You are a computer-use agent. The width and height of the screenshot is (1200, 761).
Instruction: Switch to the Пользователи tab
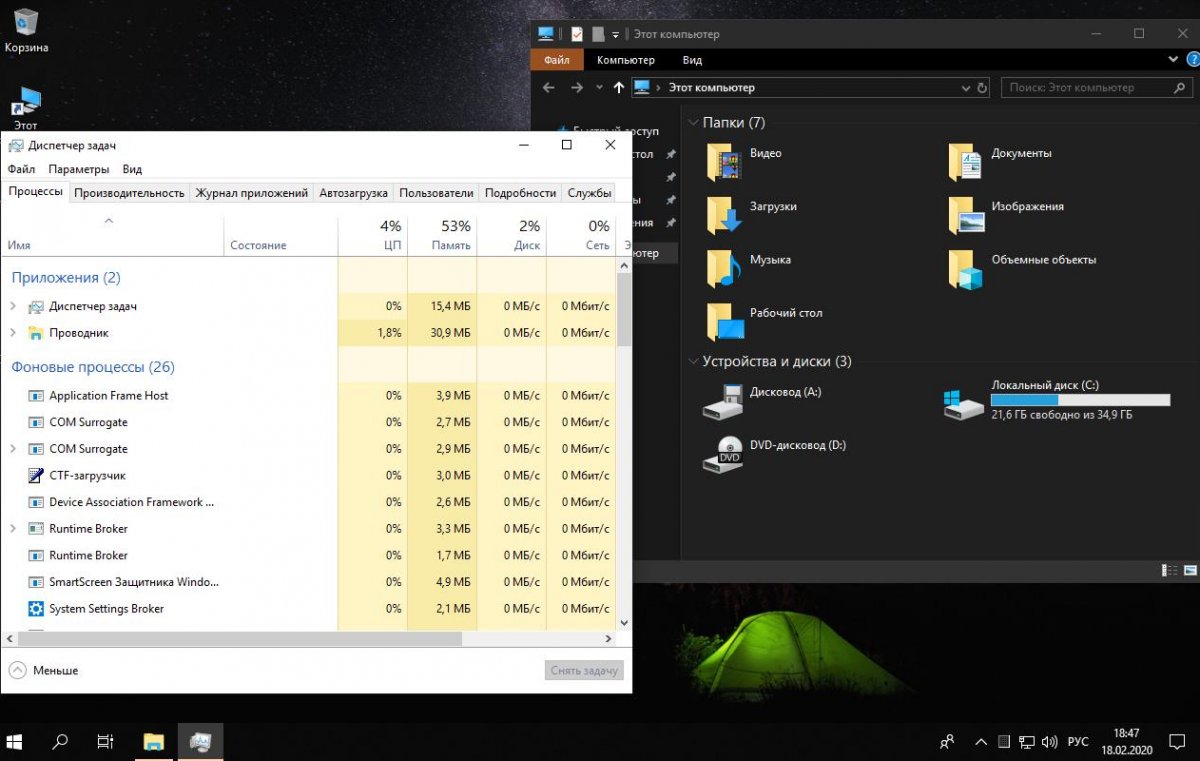pyautogui.click(x=436, y=193)
